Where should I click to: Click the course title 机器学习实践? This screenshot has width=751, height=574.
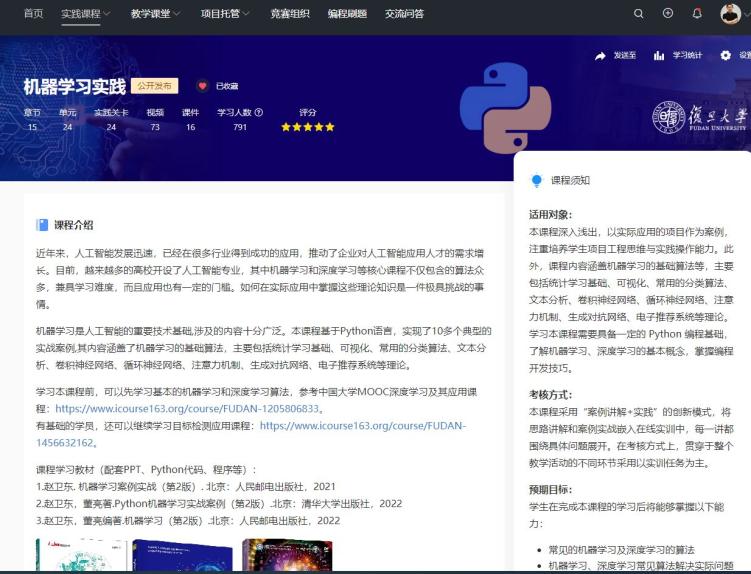75,86
